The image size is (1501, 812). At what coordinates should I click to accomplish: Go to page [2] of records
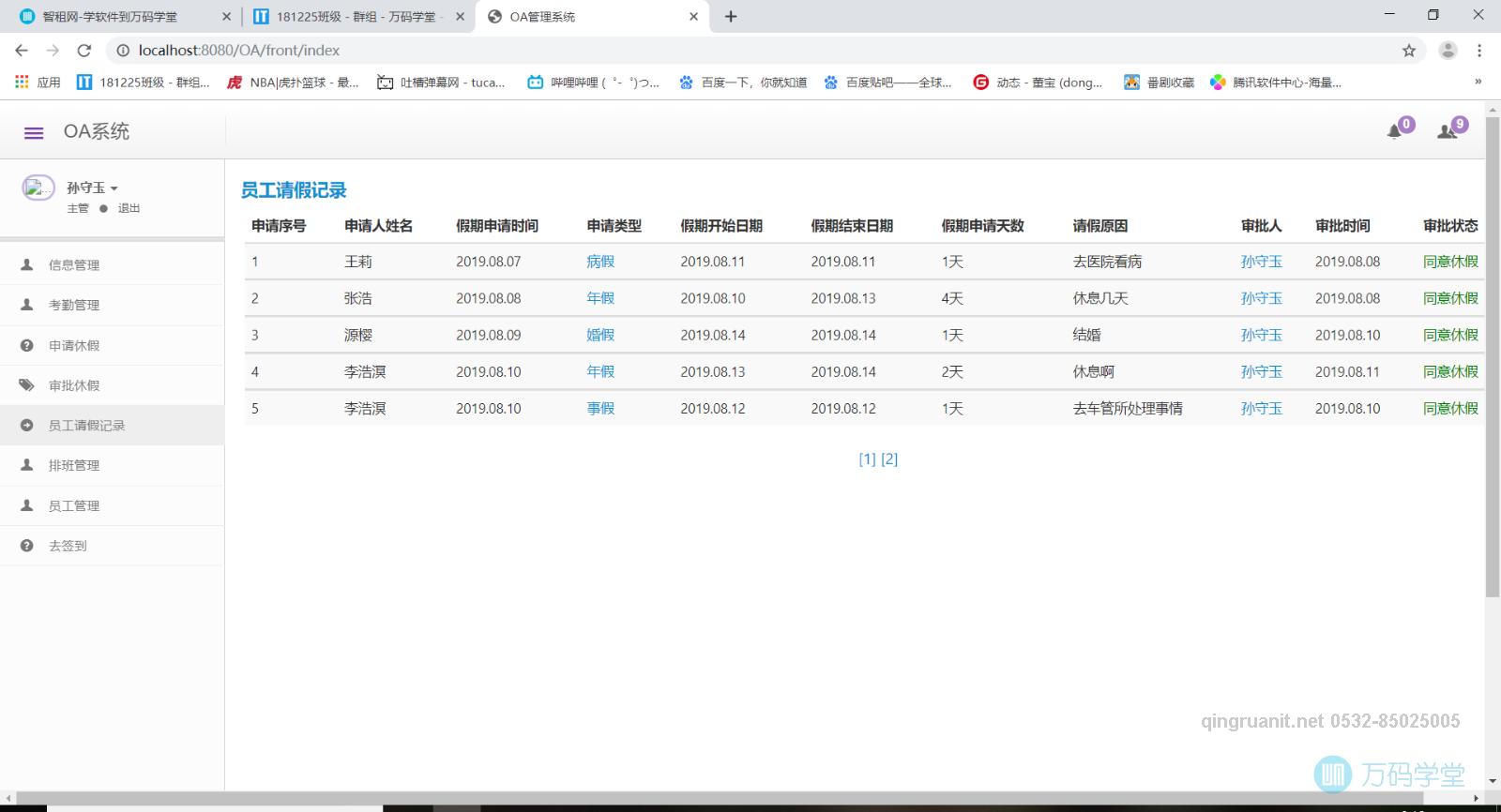[889, 459]
